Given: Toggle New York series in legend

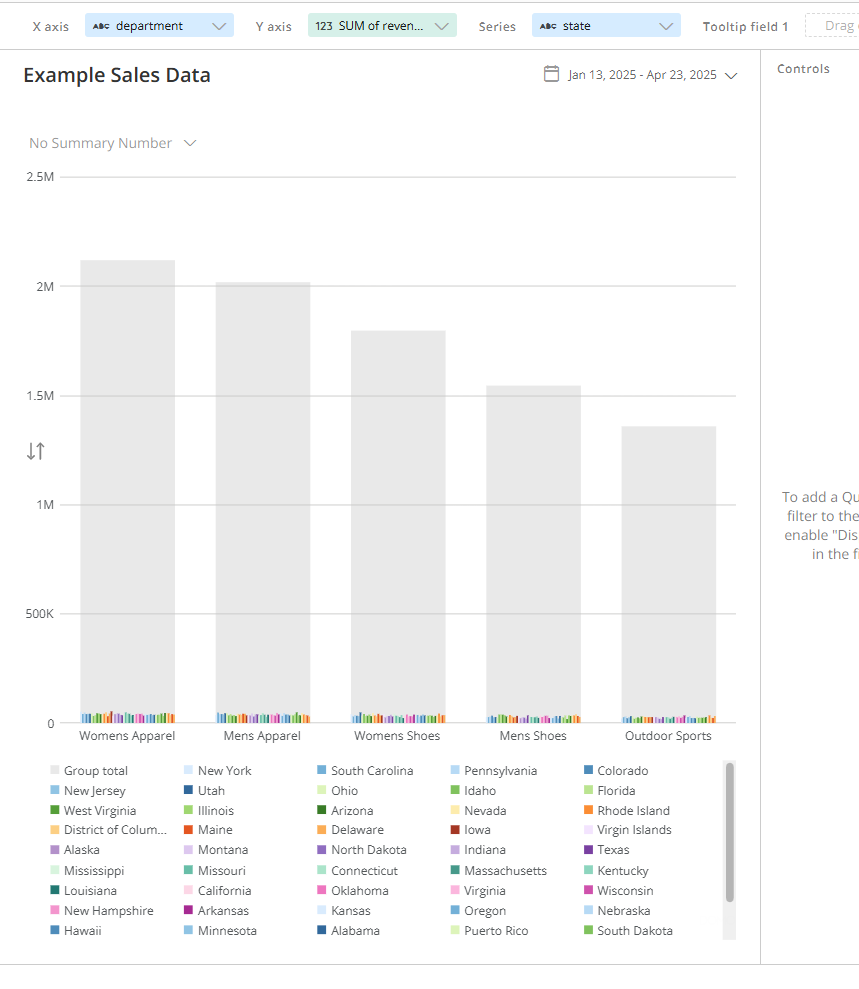Looking at the screenshot, I should pyautogui.click(x=224, y=771).
